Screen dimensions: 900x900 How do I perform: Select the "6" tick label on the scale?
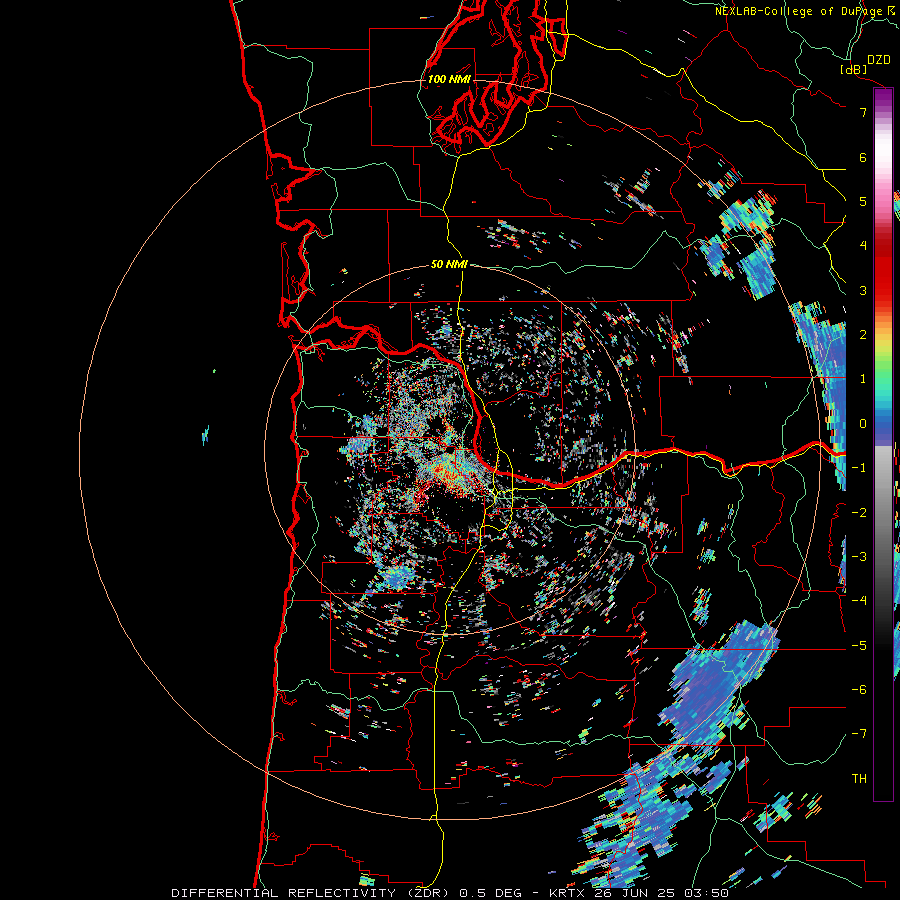click(x=863, y=157)
